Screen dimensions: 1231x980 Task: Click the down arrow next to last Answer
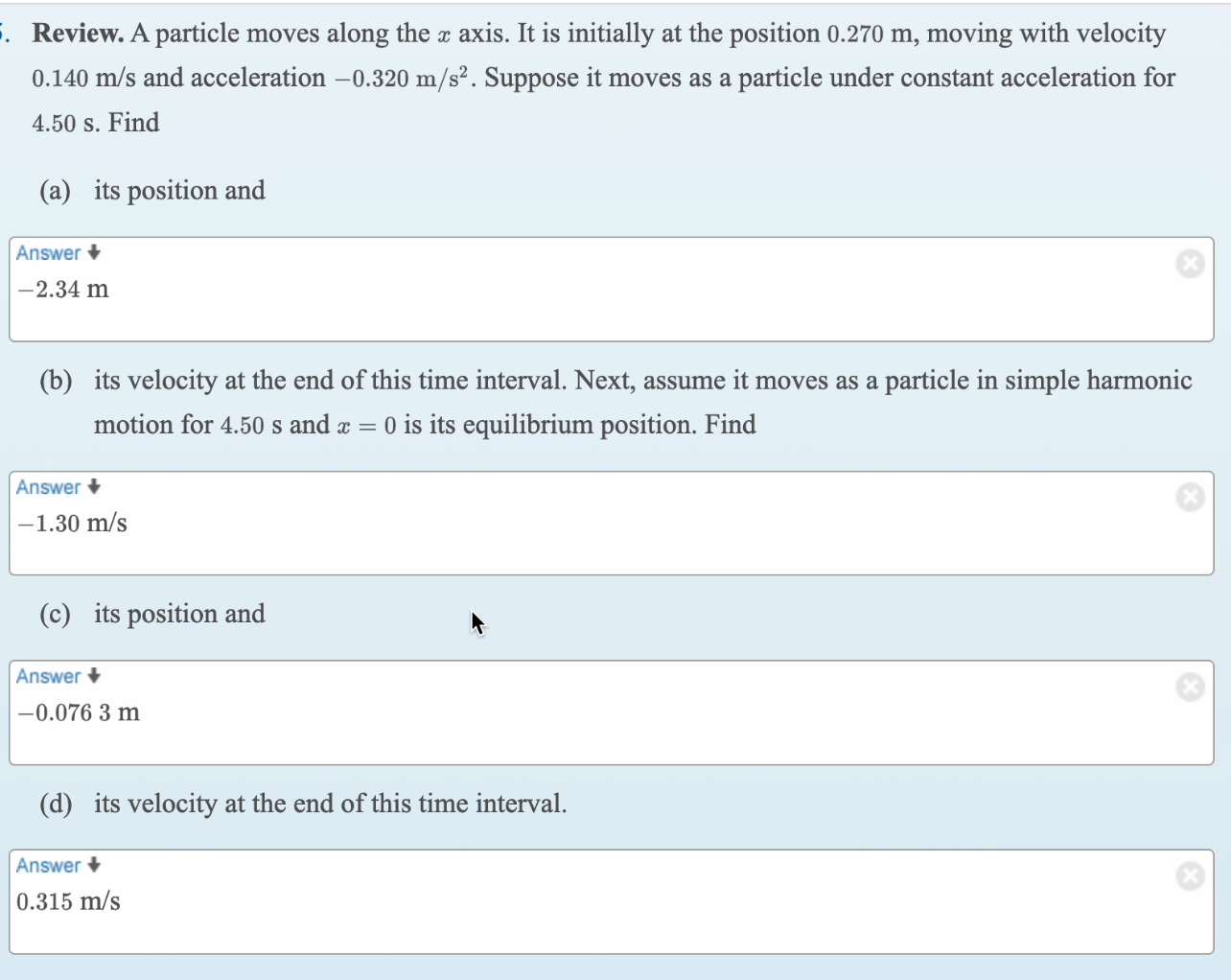tap(92, 865)
